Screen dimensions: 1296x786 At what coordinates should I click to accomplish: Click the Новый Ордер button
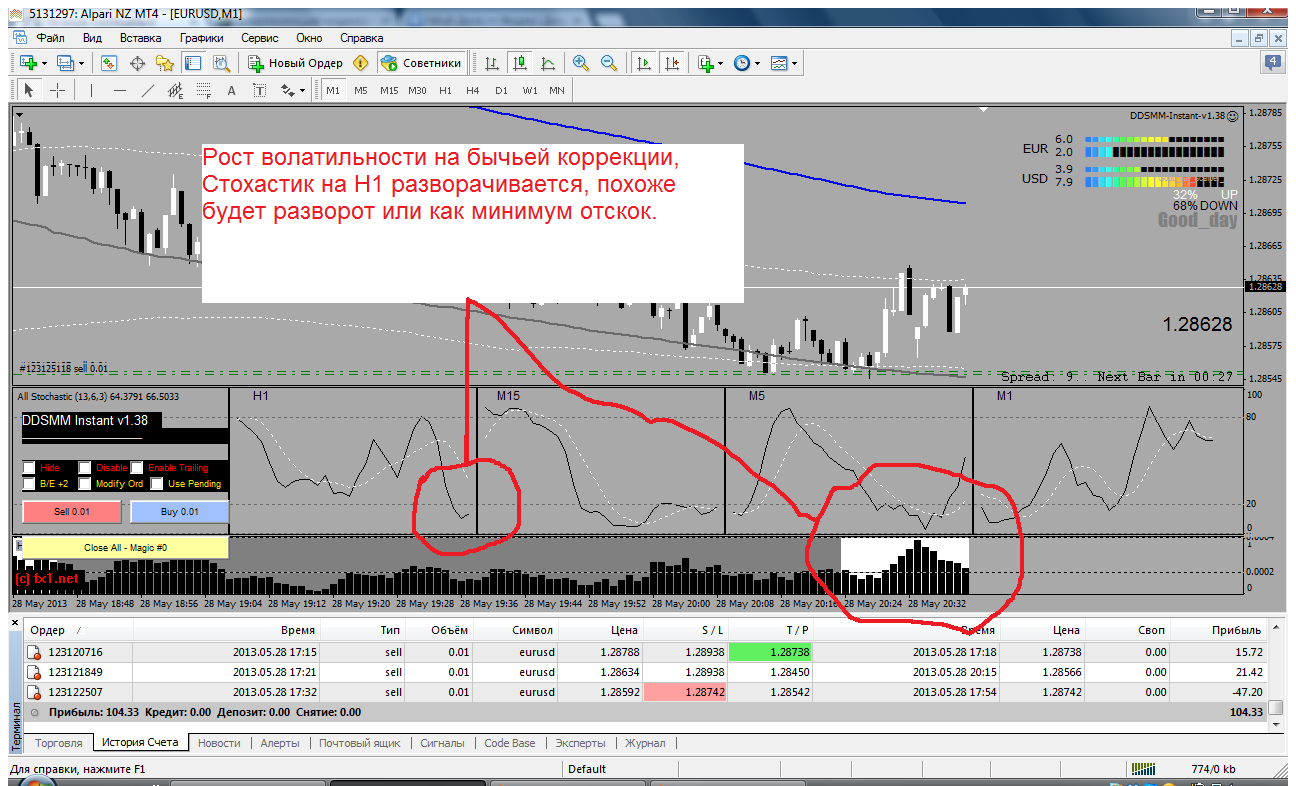point(296,63)
